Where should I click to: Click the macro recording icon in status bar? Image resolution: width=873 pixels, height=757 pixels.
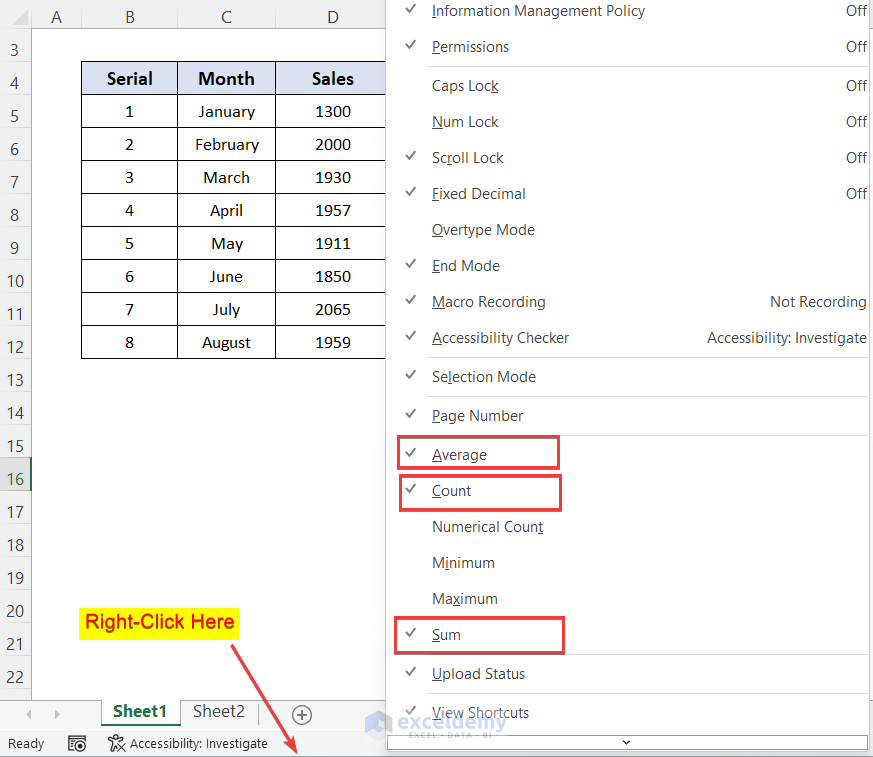(x=76, y=743)
